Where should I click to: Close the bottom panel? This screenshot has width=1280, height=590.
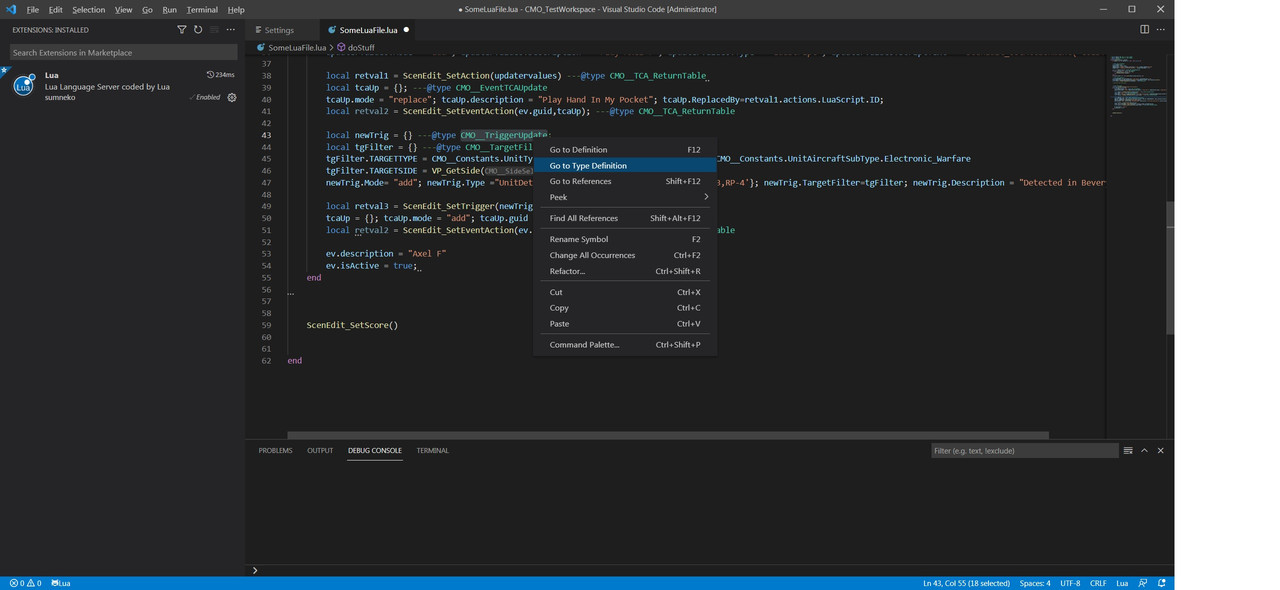(x=1160, y=451)
